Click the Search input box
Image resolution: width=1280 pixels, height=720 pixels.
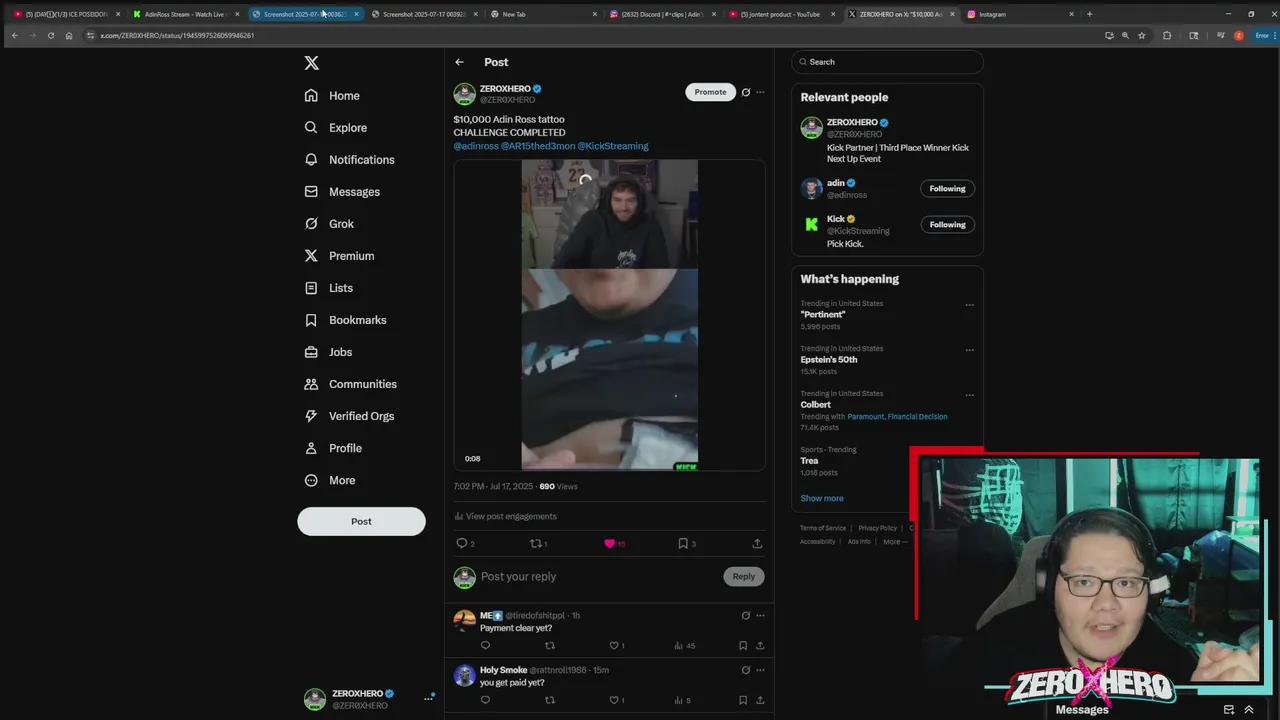(x=887, y=62)
